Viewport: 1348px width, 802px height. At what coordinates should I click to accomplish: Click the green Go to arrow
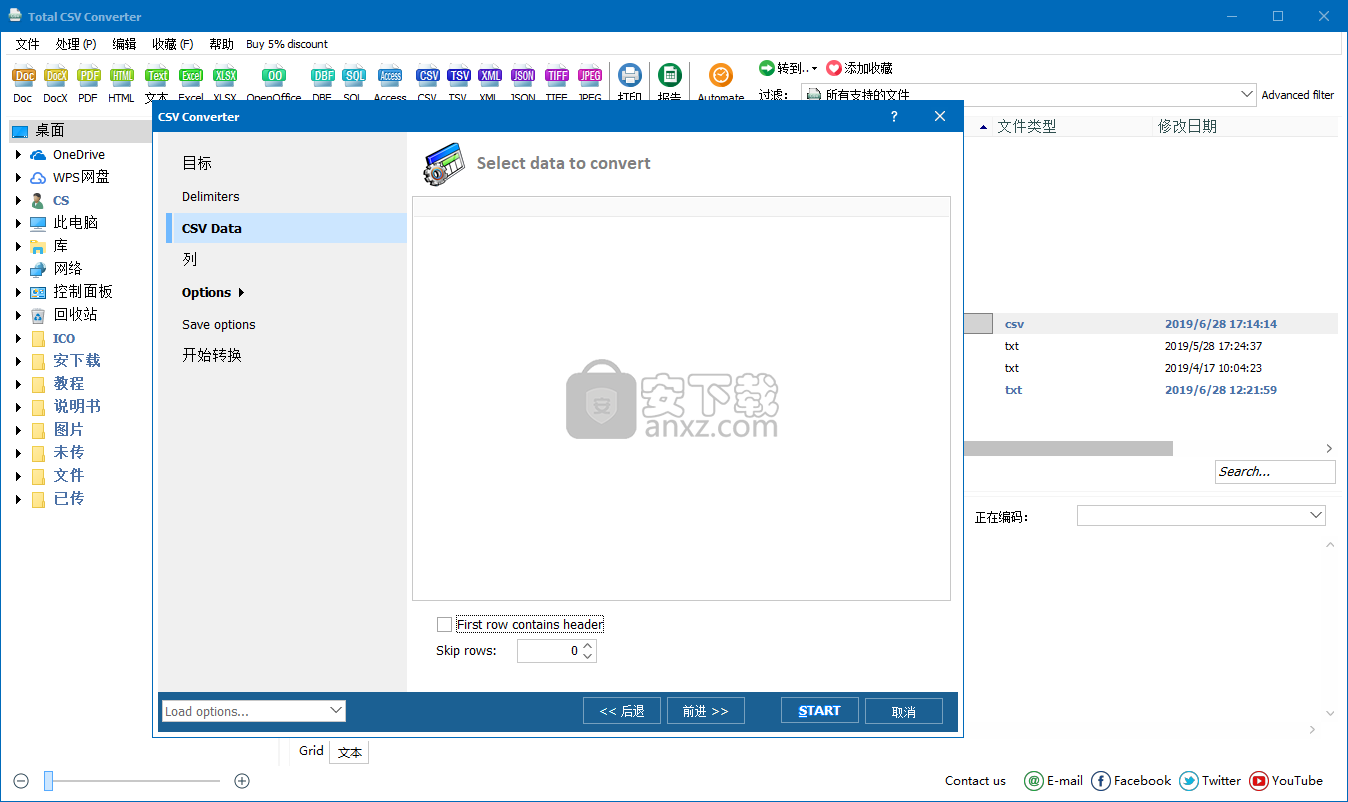point(767,68)
